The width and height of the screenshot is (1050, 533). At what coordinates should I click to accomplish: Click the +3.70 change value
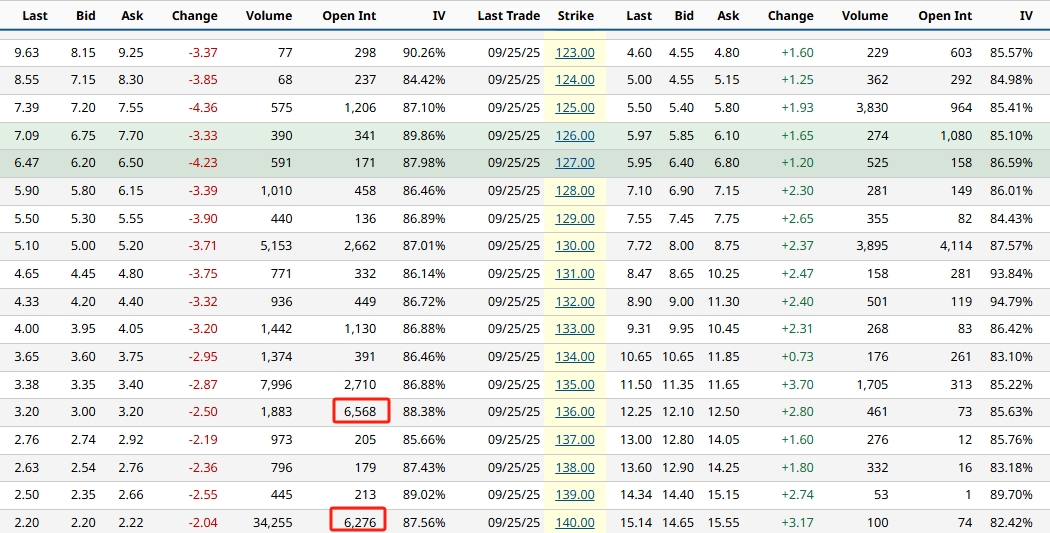pyautogui.click(x=798, y=384)
